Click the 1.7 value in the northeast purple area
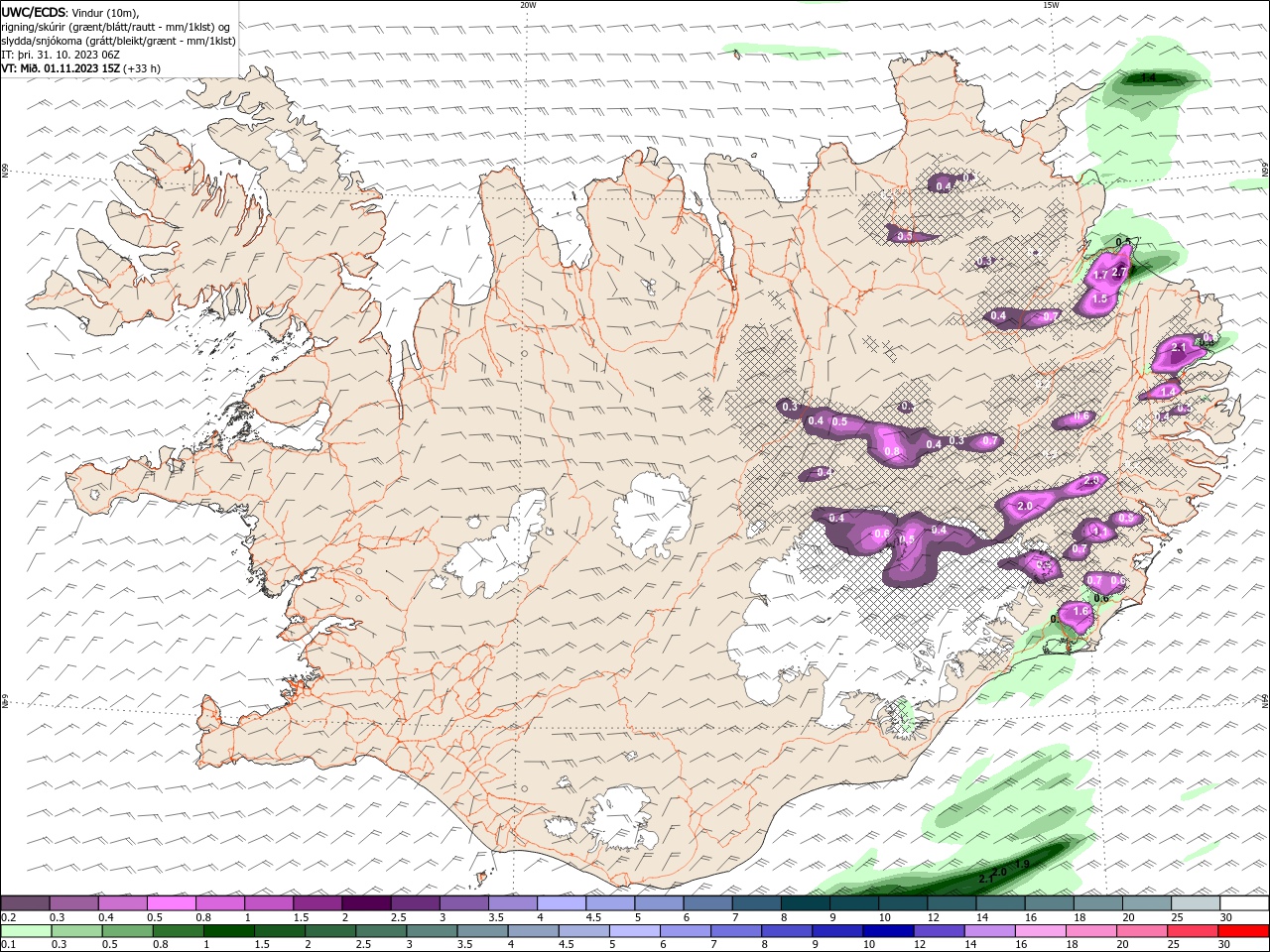Viewport: 1270px width, 952px height. click(1100, 277)
